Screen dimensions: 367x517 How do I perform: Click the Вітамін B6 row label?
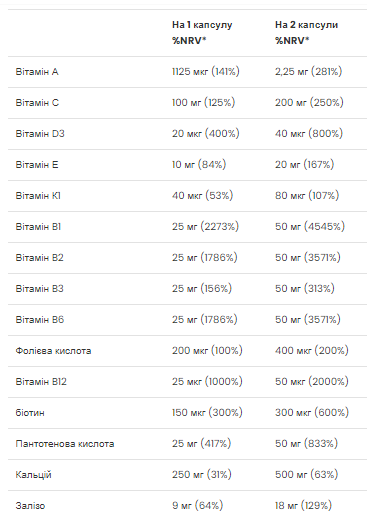coord(40,320)
